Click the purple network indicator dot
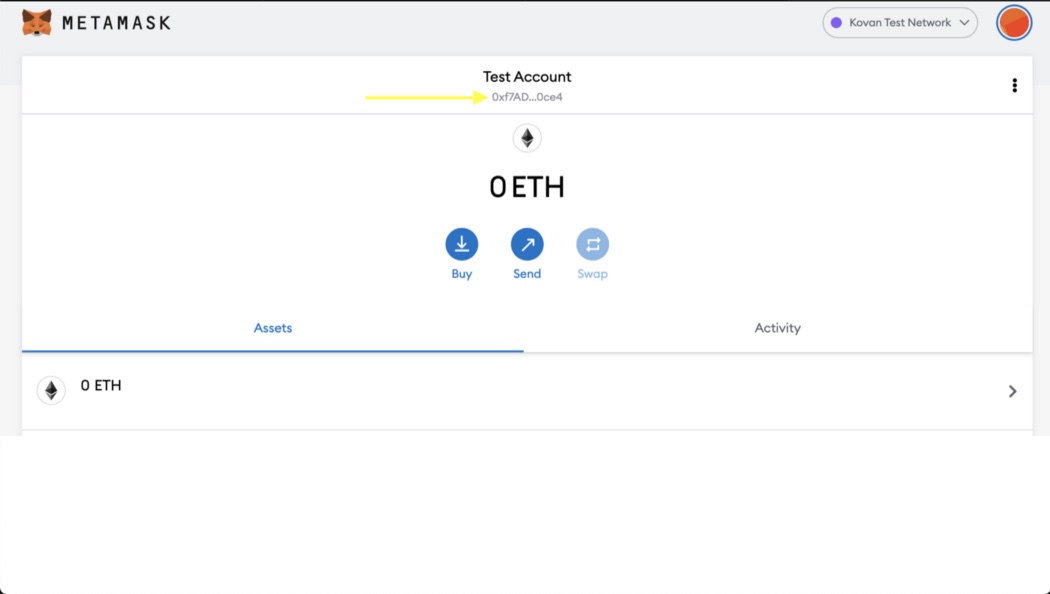Image resolution: width=1050 pixels, height=594 pixels. coord(836,23)
